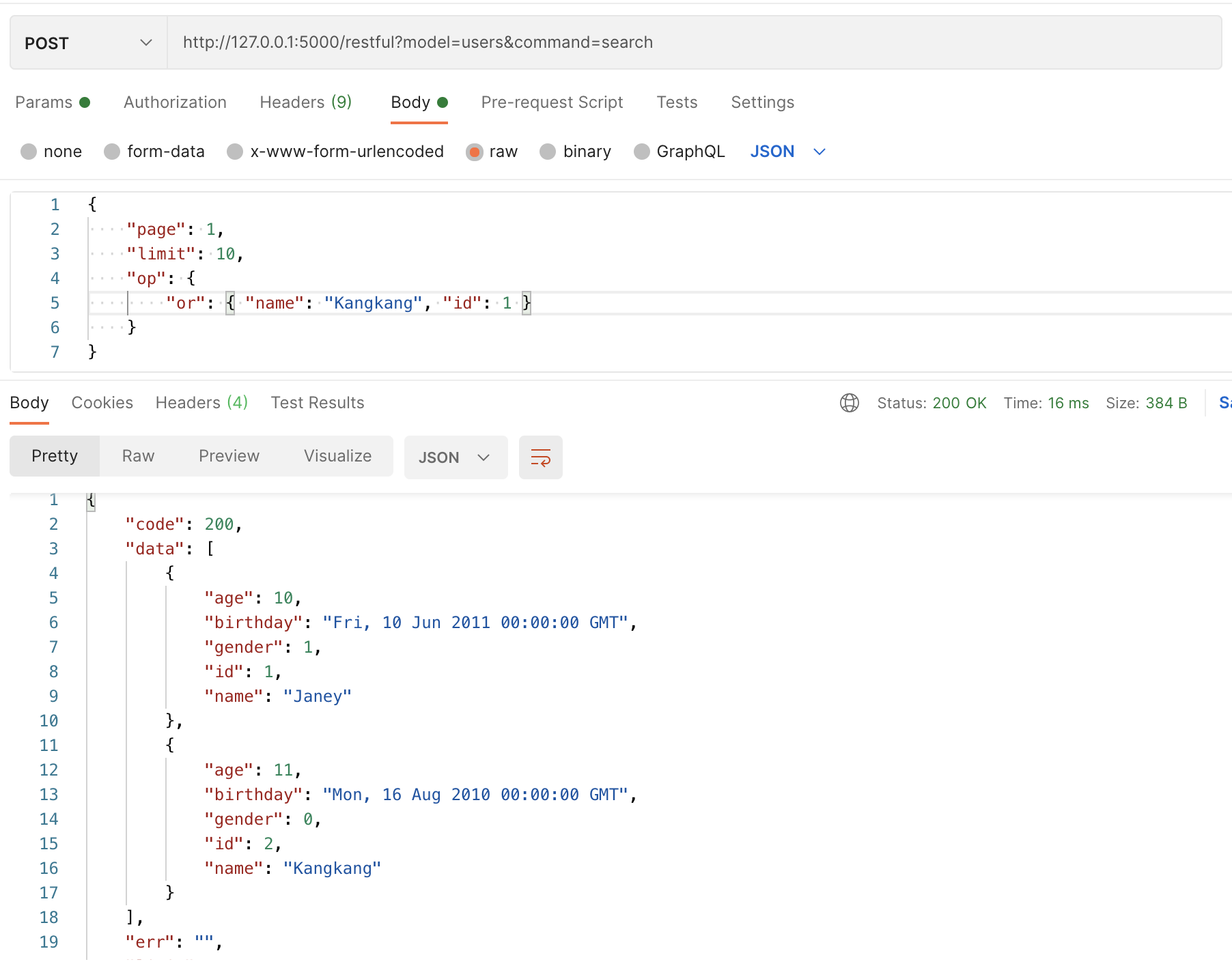Show the response Cookies tab
The width and height of the screenshot is (1232, 964).
(x=102, y=403)
